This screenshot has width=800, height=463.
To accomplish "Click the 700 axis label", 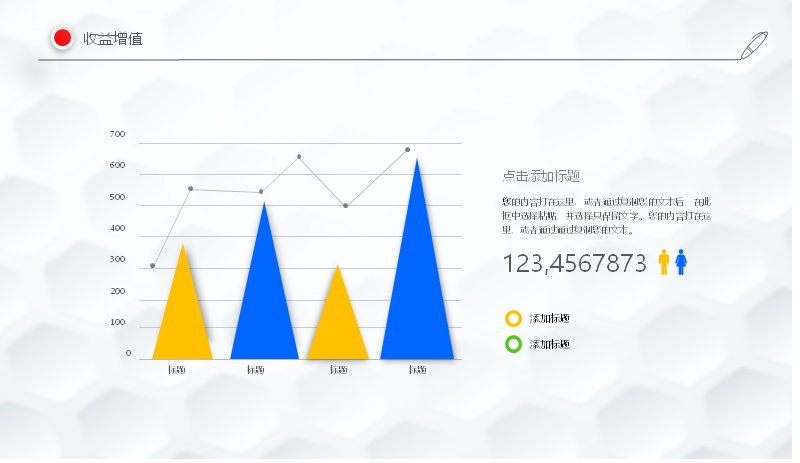I will tap(117, 134).
